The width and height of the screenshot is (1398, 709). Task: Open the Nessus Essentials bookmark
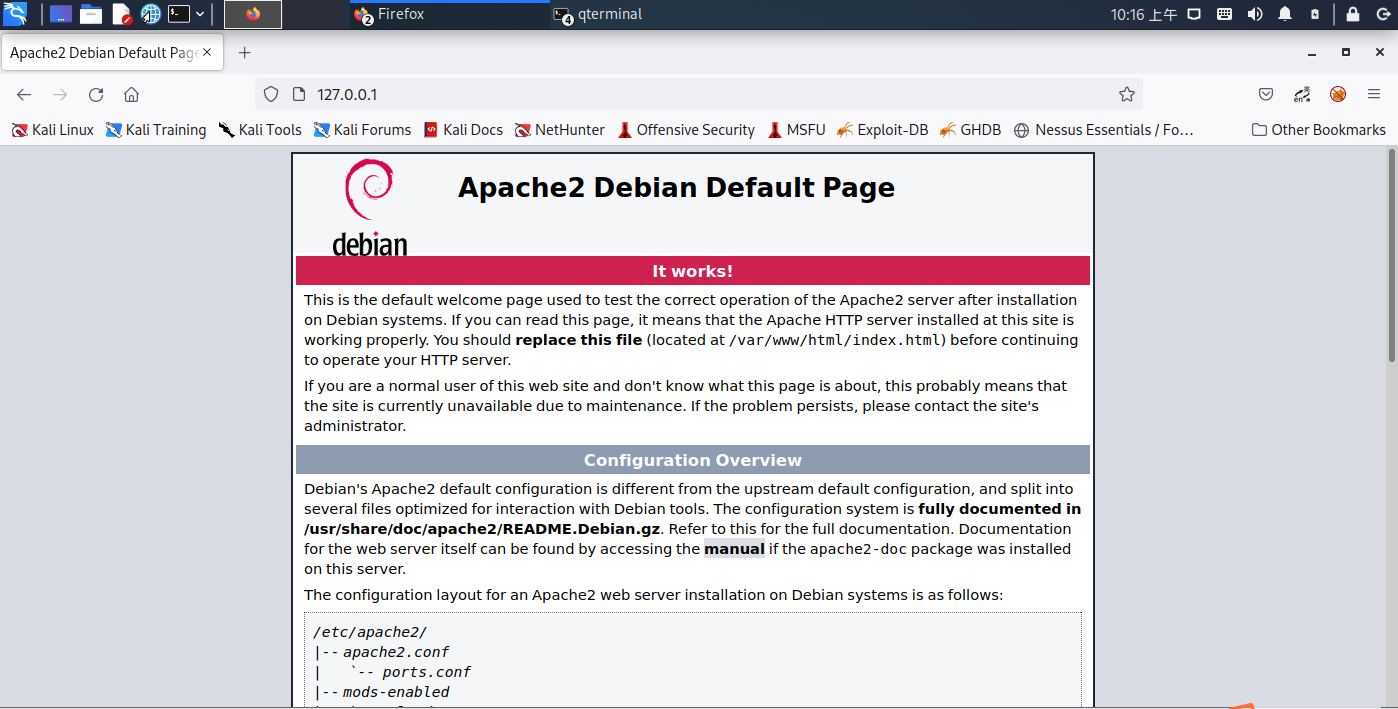(1103, 130)
